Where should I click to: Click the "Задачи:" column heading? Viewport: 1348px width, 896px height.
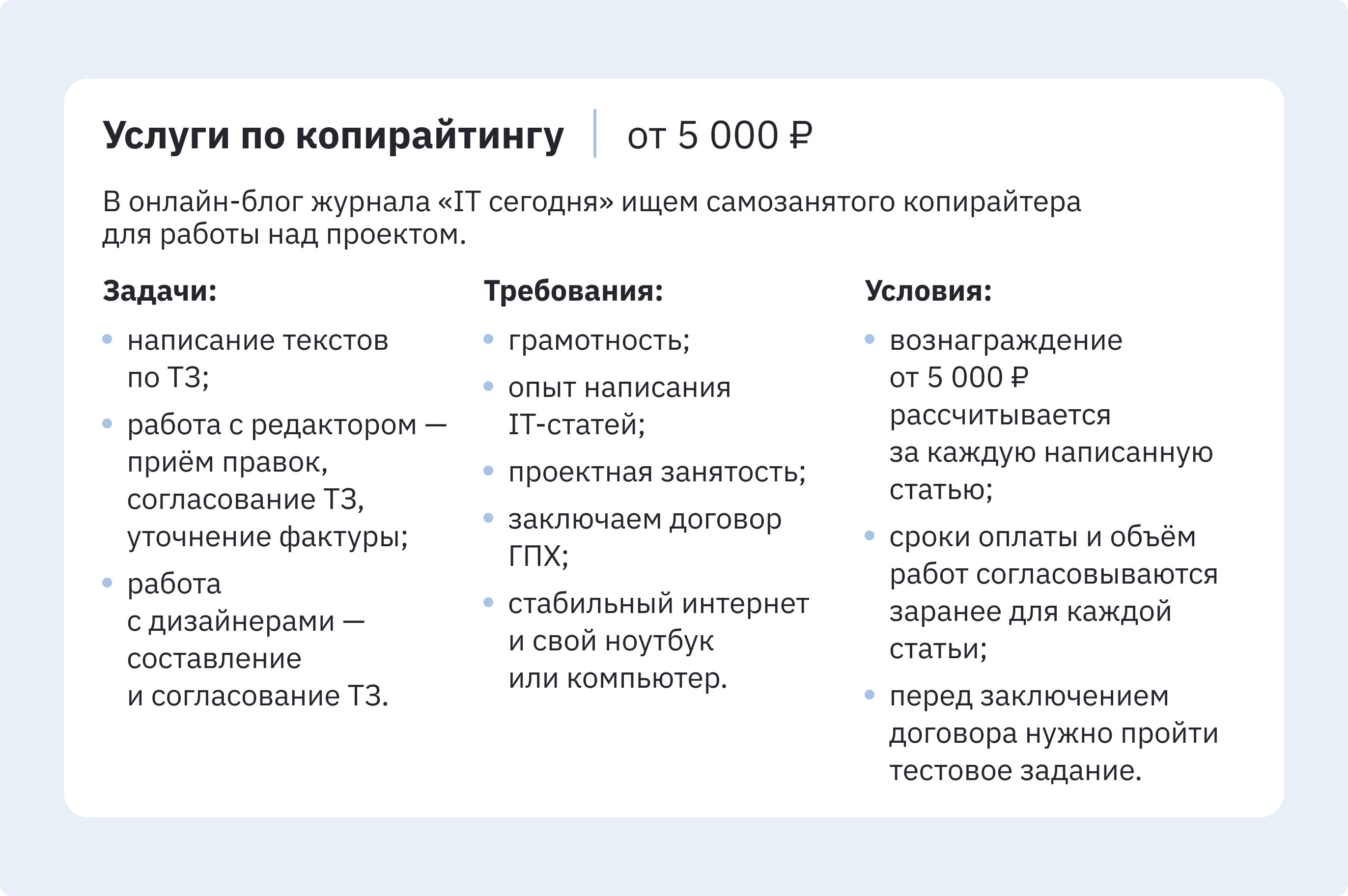tap(160, 291)
